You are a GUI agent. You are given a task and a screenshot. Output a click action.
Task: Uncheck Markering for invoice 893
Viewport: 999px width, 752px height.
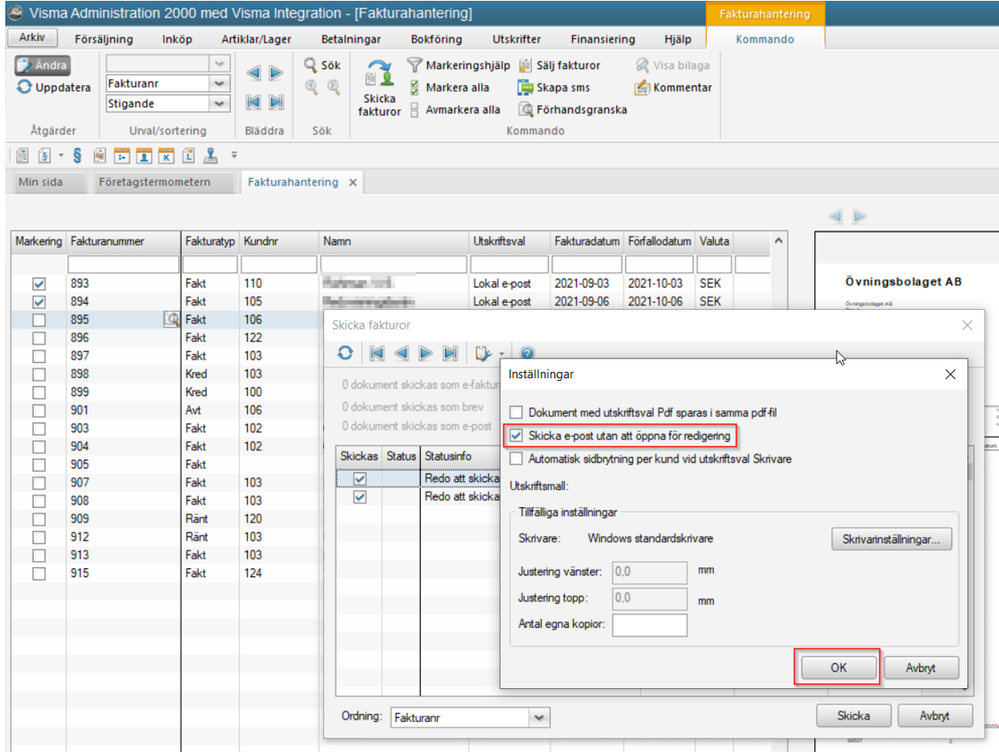point(39,284)
